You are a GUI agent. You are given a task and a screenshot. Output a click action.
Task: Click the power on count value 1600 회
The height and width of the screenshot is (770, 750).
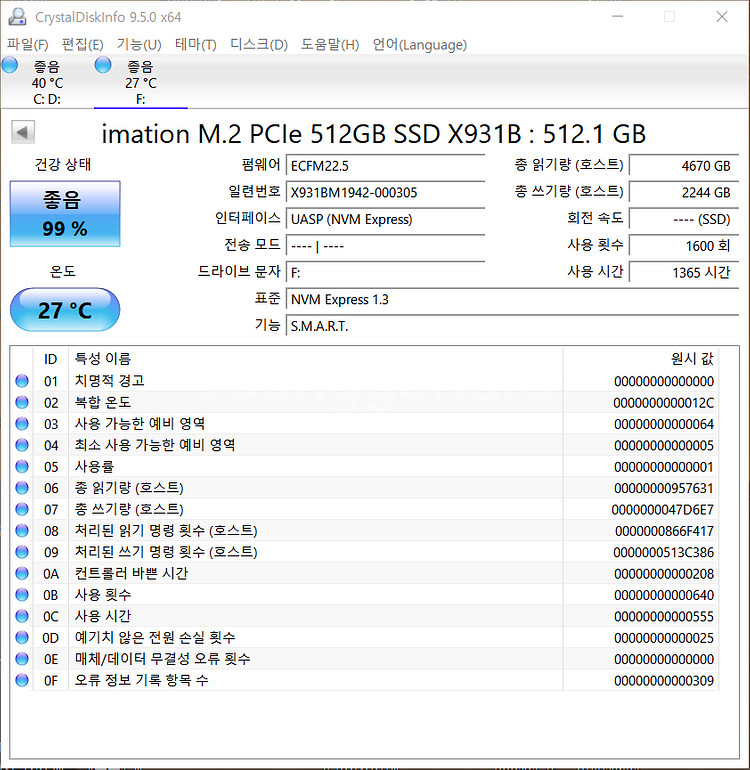coord(684,246)
